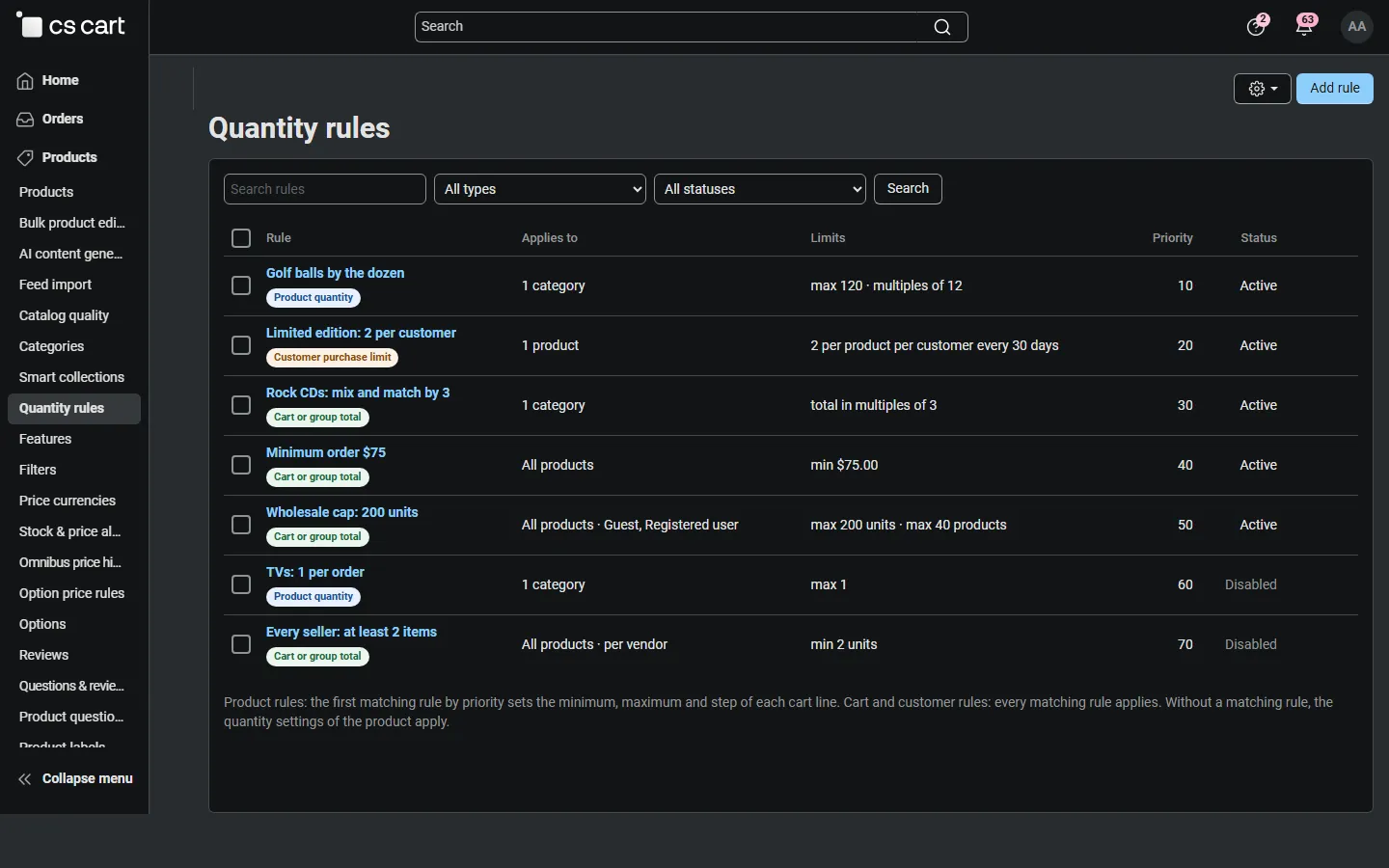Select Quantity rules in the sidebar
Screen dimensions: 1389x868
(x=74, y=409)
